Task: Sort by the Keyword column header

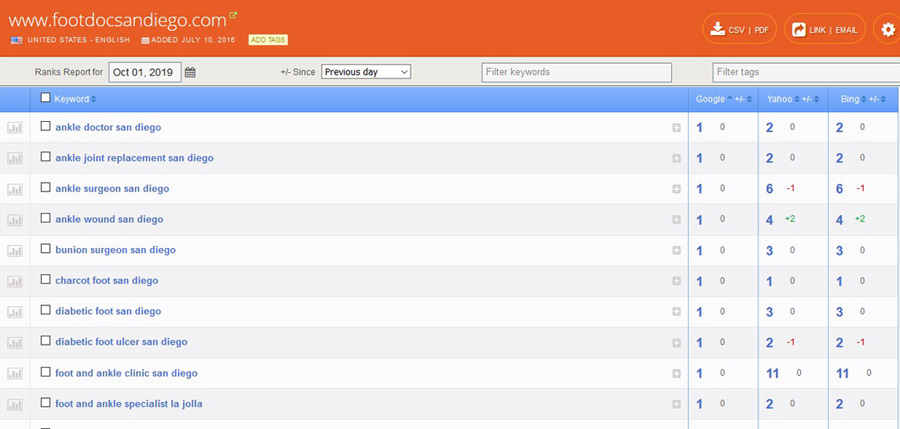Action: (x=72, y=99)
